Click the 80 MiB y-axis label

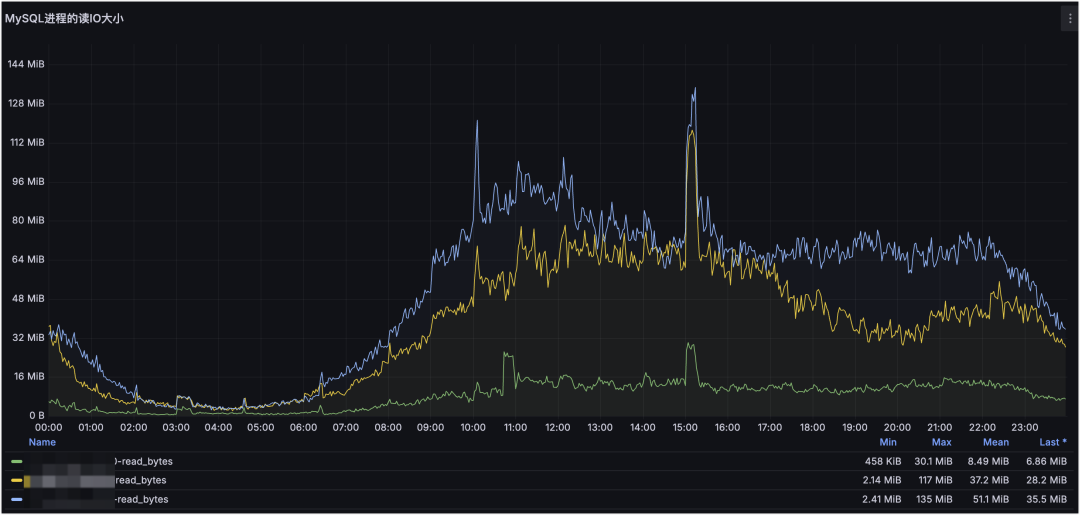pos(28,220)
